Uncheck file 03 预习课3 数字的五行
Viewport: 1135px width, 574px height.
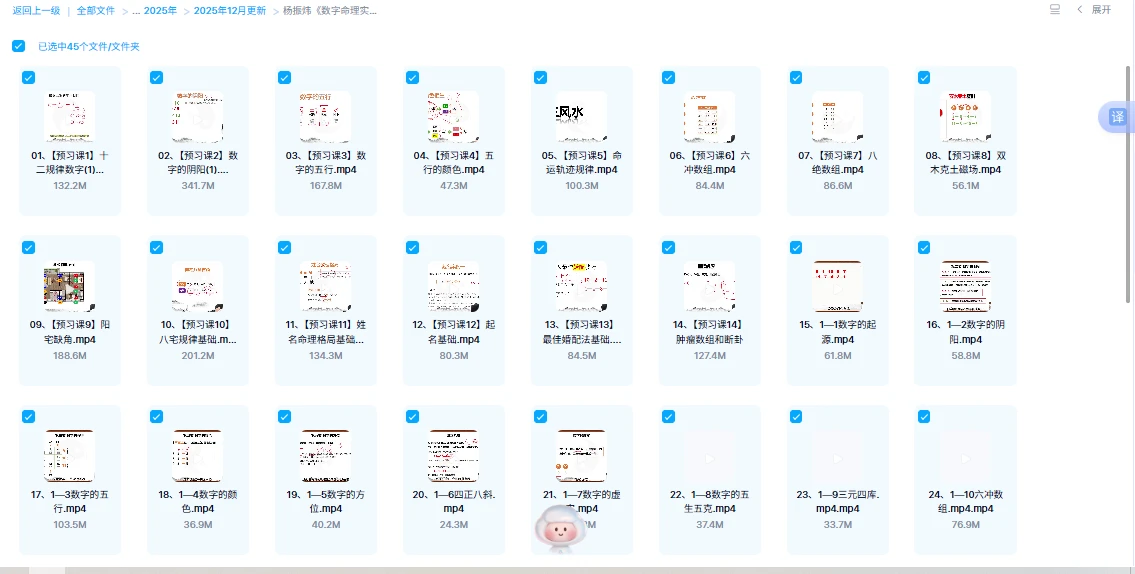tap(284, 77)
